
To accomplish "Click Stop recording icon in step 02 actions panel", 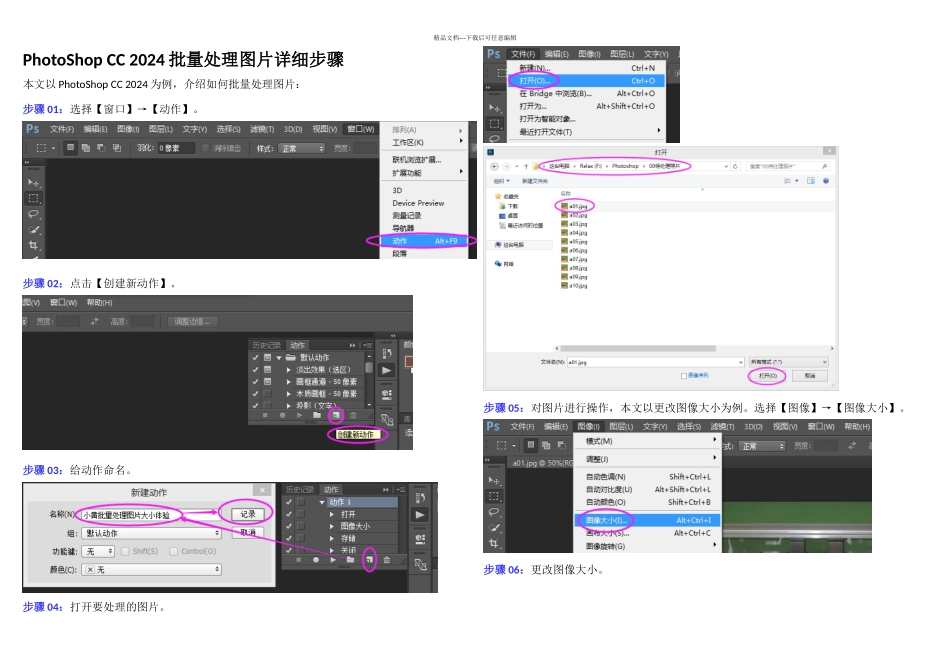I will pos(265,416).
